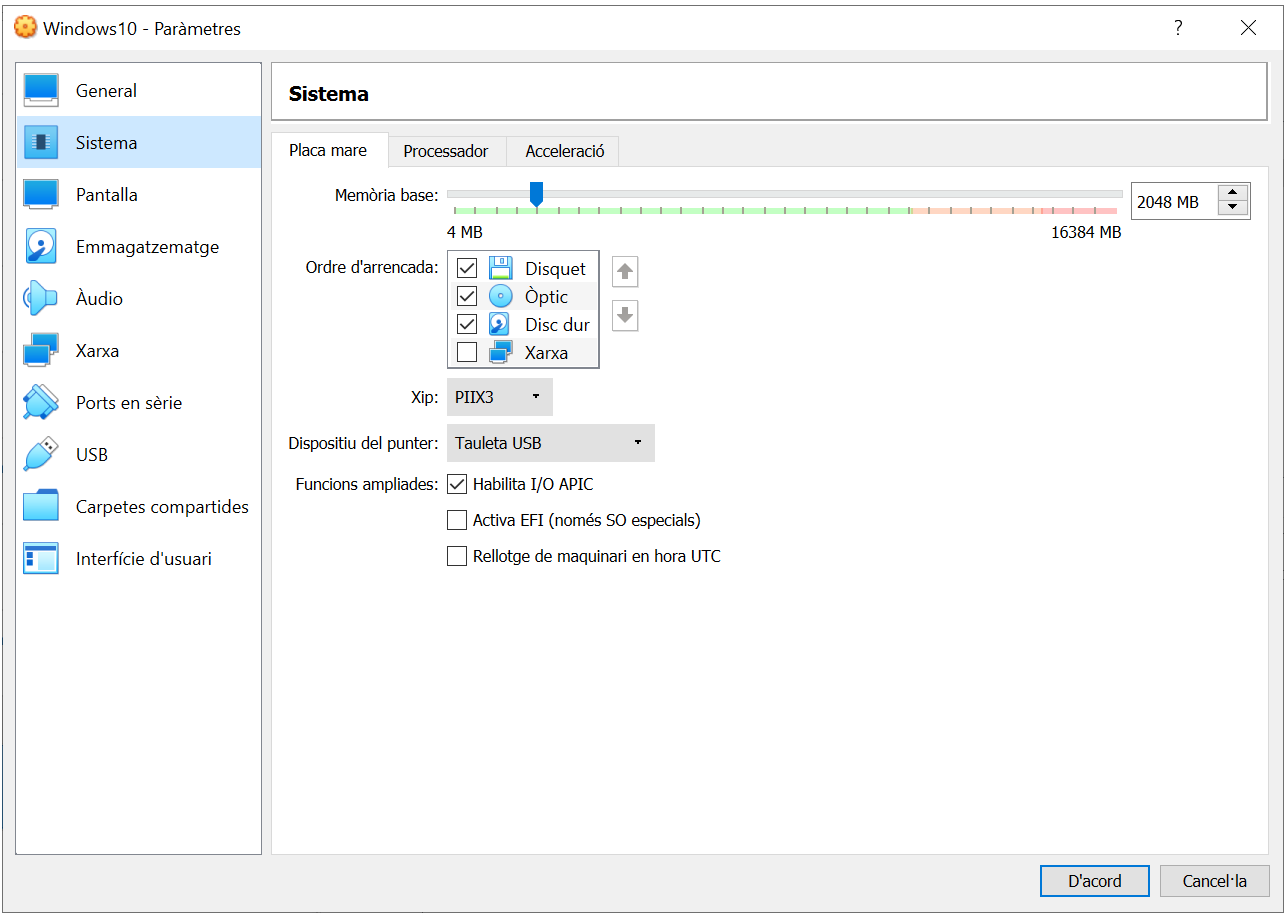Image resolution: width=1288 pixels, height=916 pixels.
Task: Select the Carpetes compartides folder icon
Action: [41, 507]
